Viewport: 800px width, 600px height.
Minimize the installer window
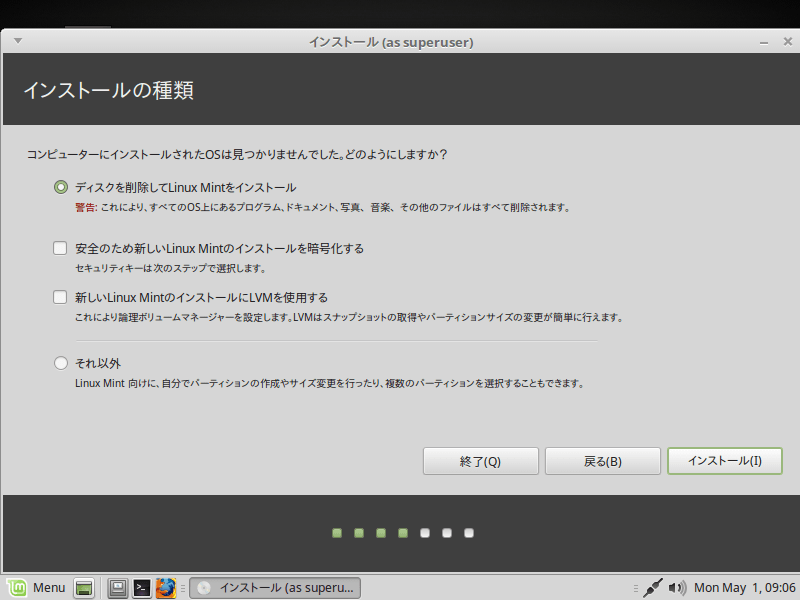point(764,42)
